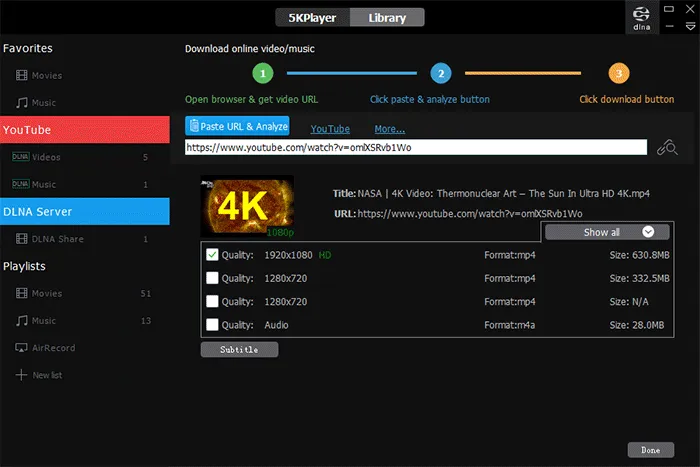Enable the Audio m4a quality checkbox
The height and width of the screenshot is (467, 700).
point(212,324)
